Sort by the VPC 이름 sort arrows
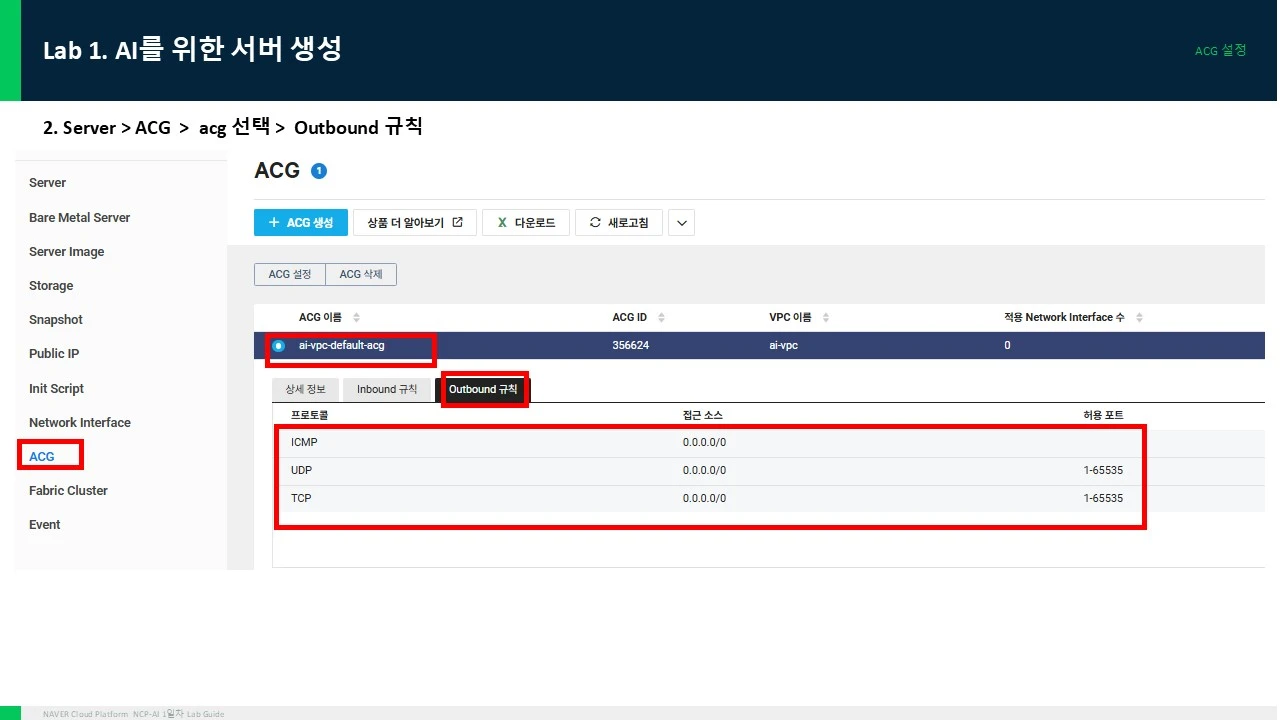Viewport: 1280px width, 720px height. point(826,317)
